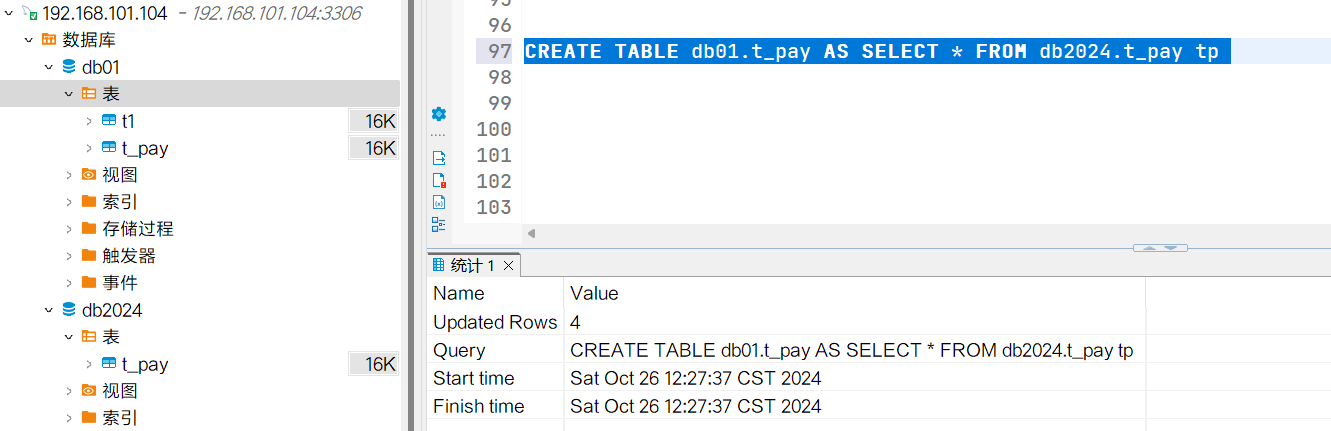Expand the 触发器 folder
The height and width of the screenshot is (431, 1331).
click(x=69, y=256)
